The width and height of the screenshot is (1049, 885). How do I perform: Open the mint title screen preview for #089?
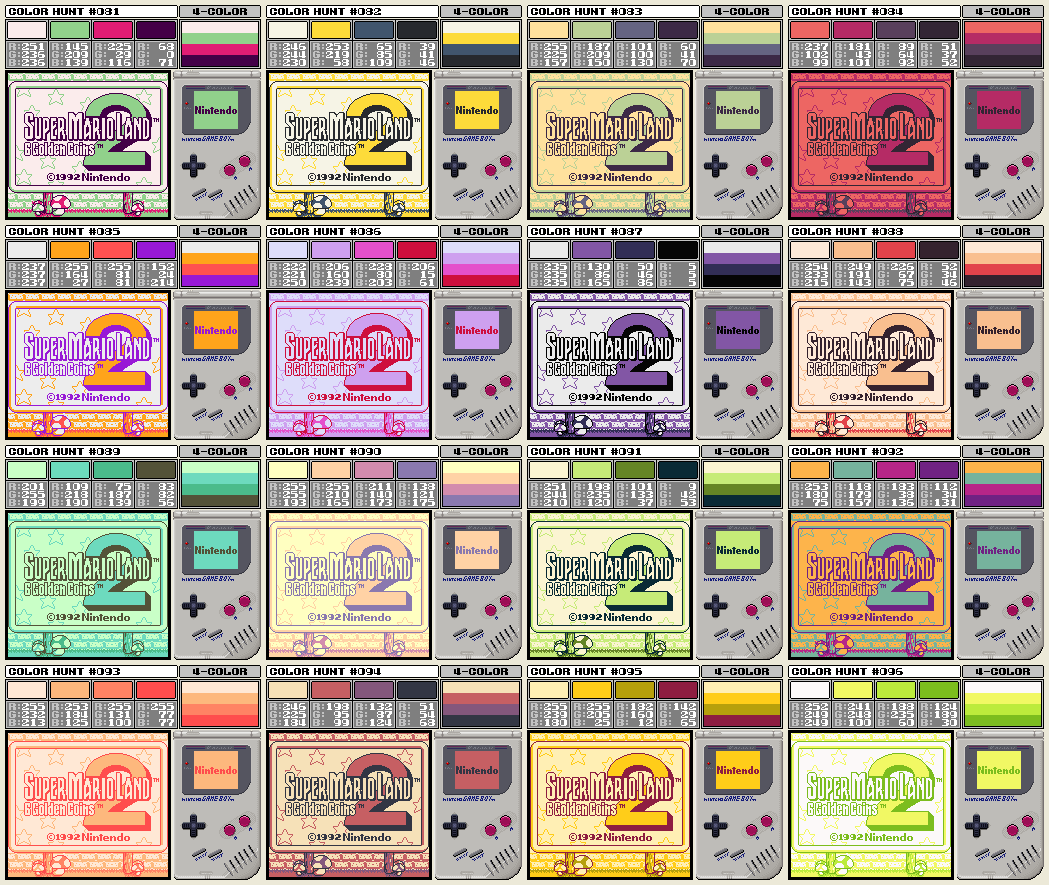(x=88, y=585)
